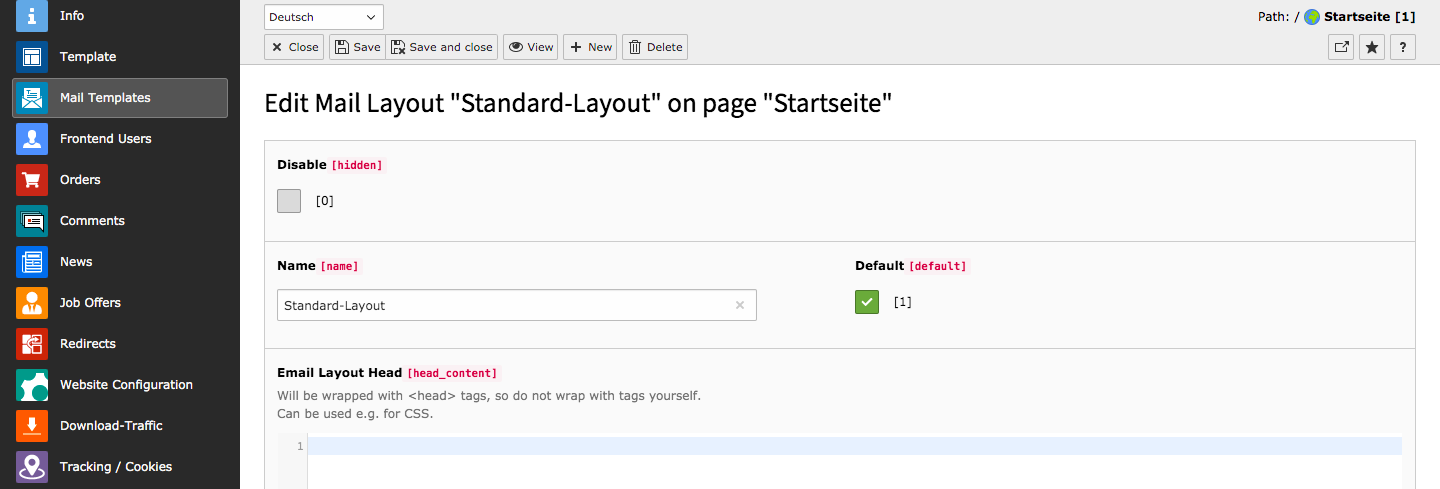The width and height of the screenshot is (1440, 489).
Task: Uncheck the Default layout checkbox
Action: pyautogui.click(x=867, y=302)
